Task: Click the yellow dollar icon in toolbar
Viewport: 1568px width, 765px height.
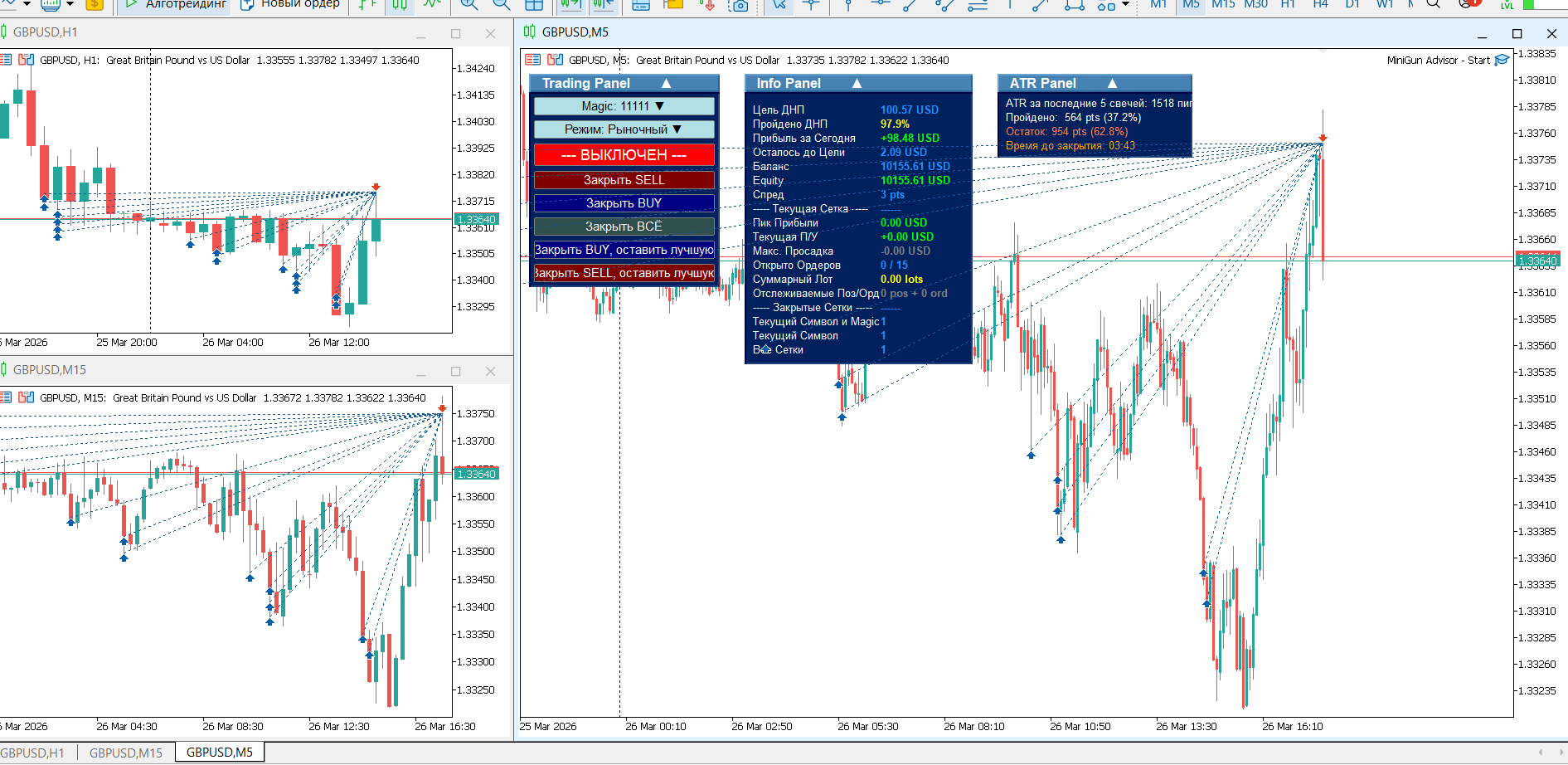Action: point(95,4)
